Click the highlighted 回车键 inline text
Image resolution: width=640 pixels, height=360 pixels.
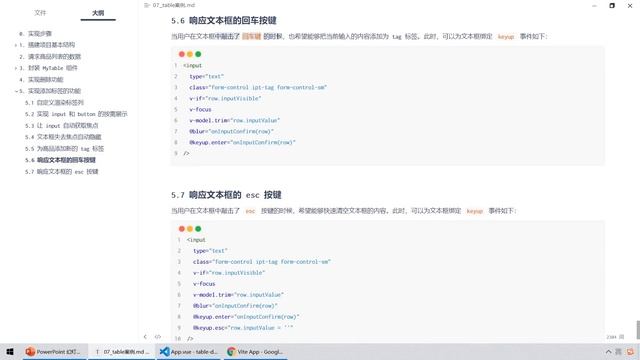251,36
